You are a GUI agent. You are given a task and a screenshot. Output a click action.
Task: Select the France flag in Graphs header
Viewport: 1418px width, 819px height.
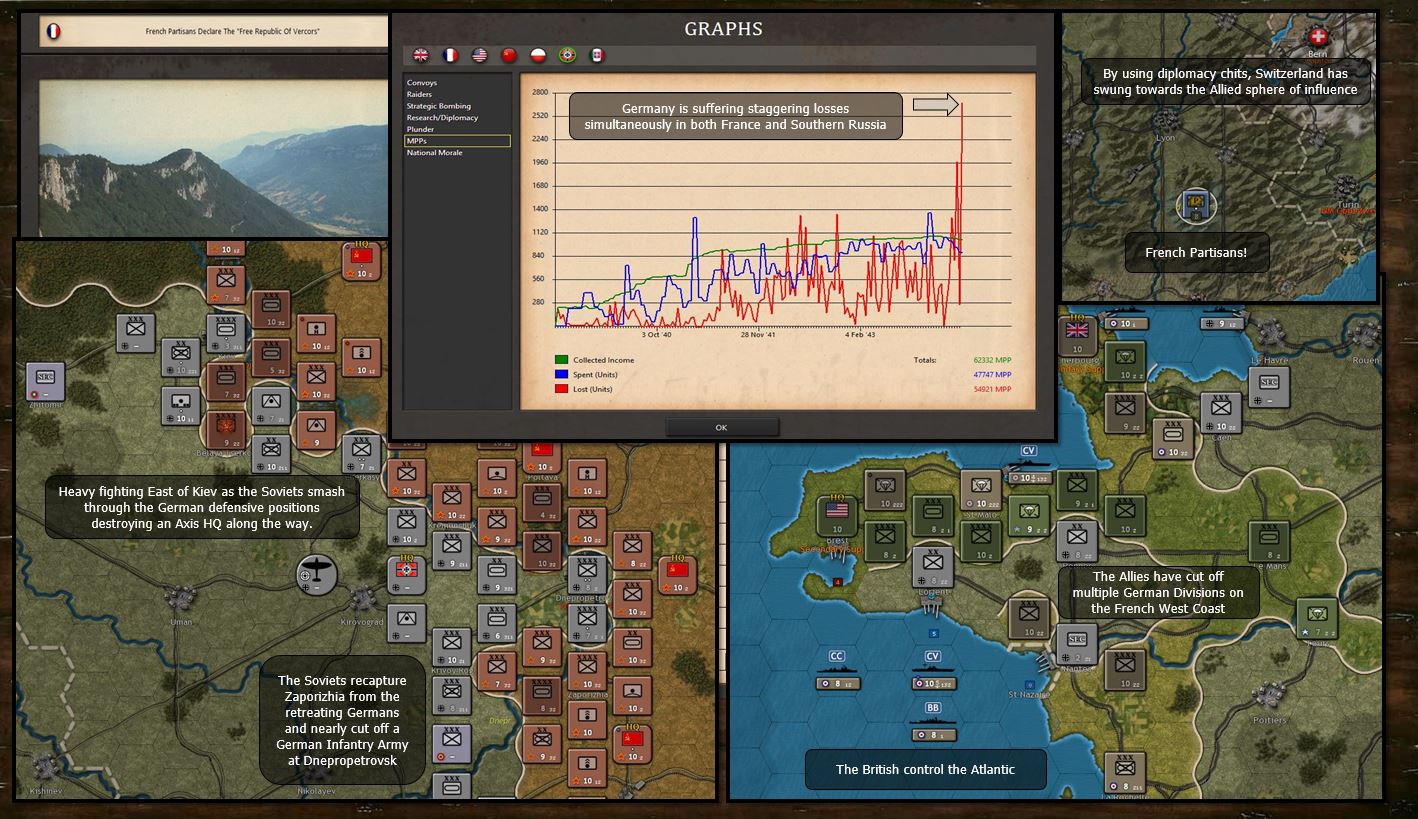tap(451, 56)
